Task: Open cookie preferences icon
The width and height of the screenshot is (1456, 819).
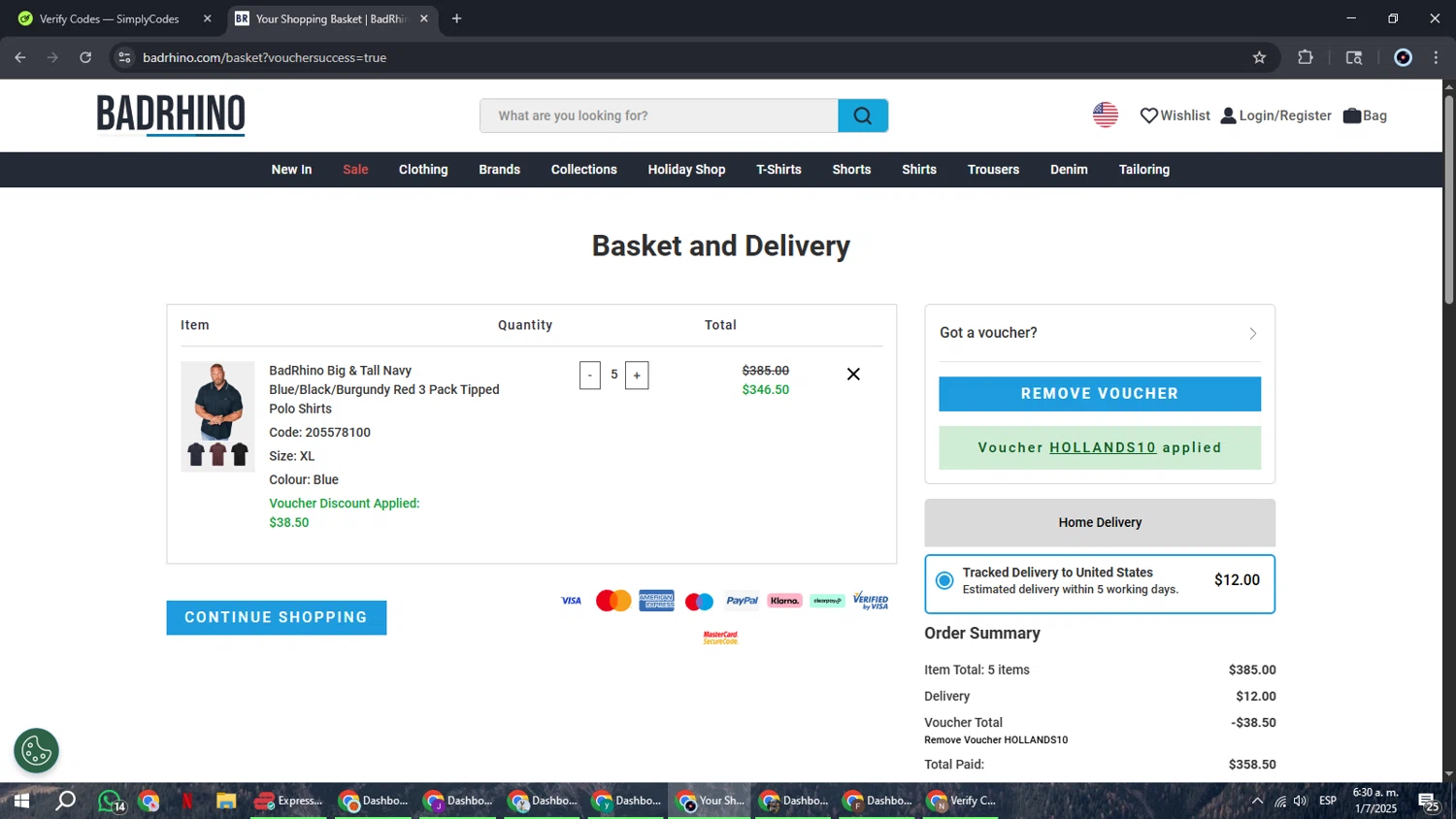Action: (x=37, y=750)
